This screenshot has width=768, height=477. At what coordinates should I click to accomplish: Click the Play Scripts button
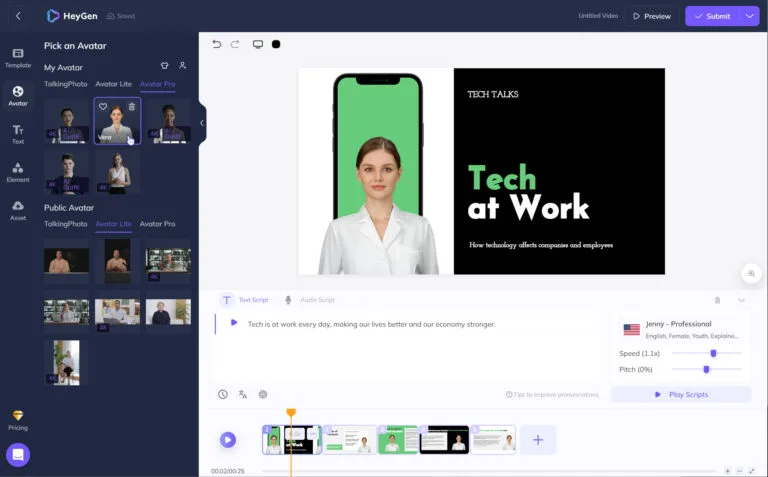(681, 394)
